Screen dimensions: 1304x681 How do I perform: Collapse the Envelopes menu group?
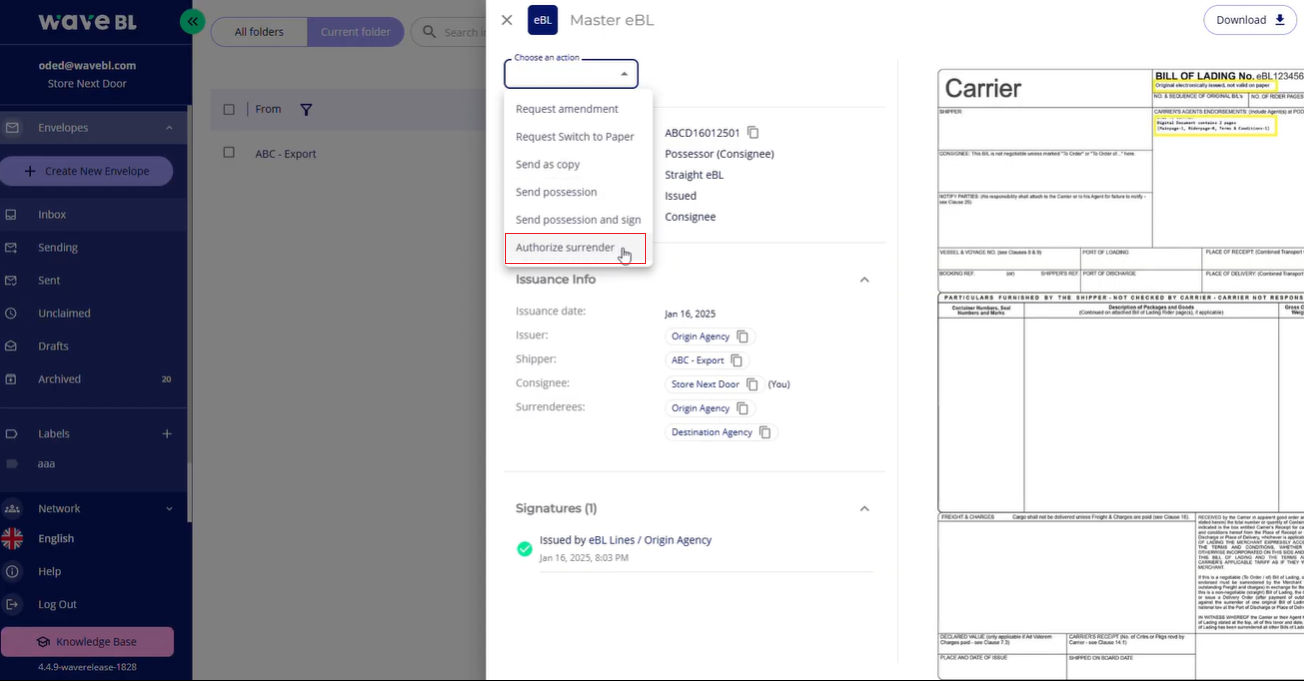pos(169,128)
